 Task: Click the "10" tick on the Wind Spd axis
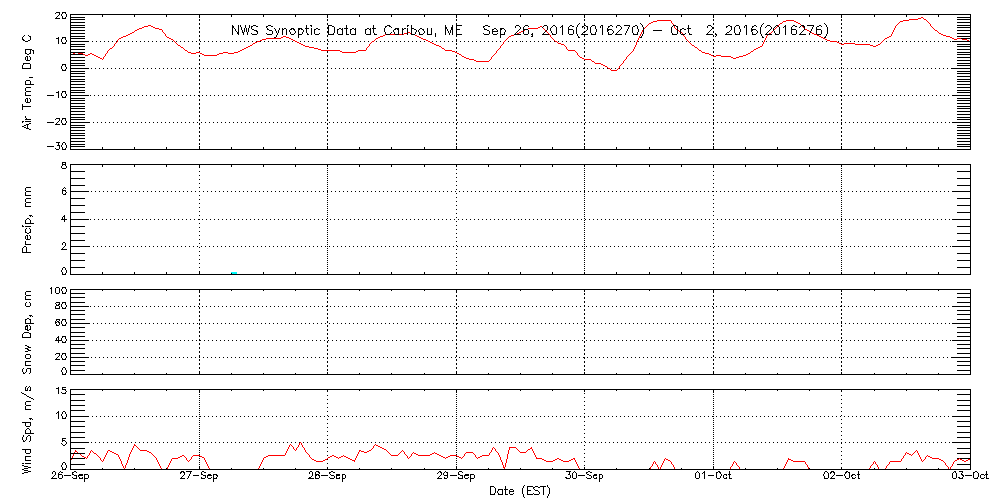tap(60, 415)
